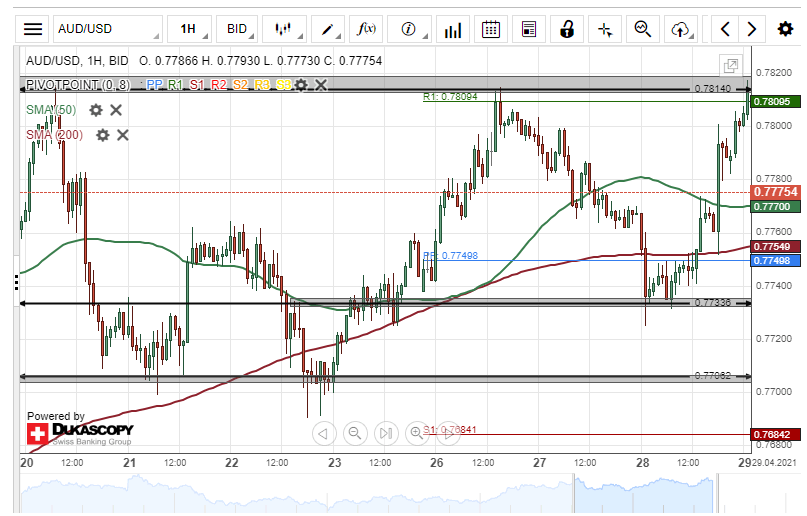Open the calendar date picker icon

(x=490, y=29)
